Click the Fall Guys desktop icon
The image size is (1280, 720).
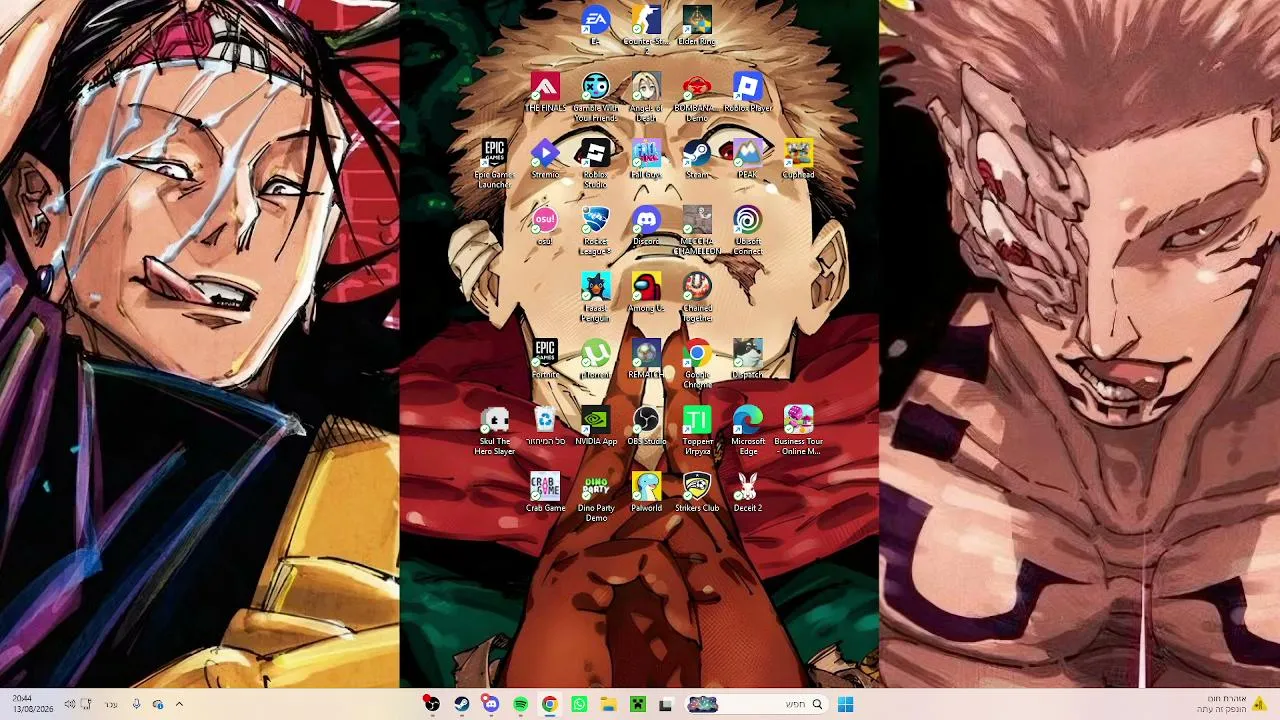(x=646, y=159)
